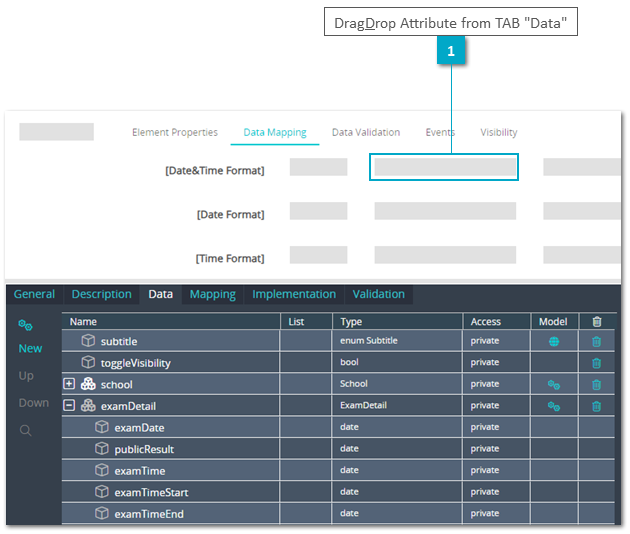Click the highlighted Date&Time Format mapping field

[x=445, y=167]
